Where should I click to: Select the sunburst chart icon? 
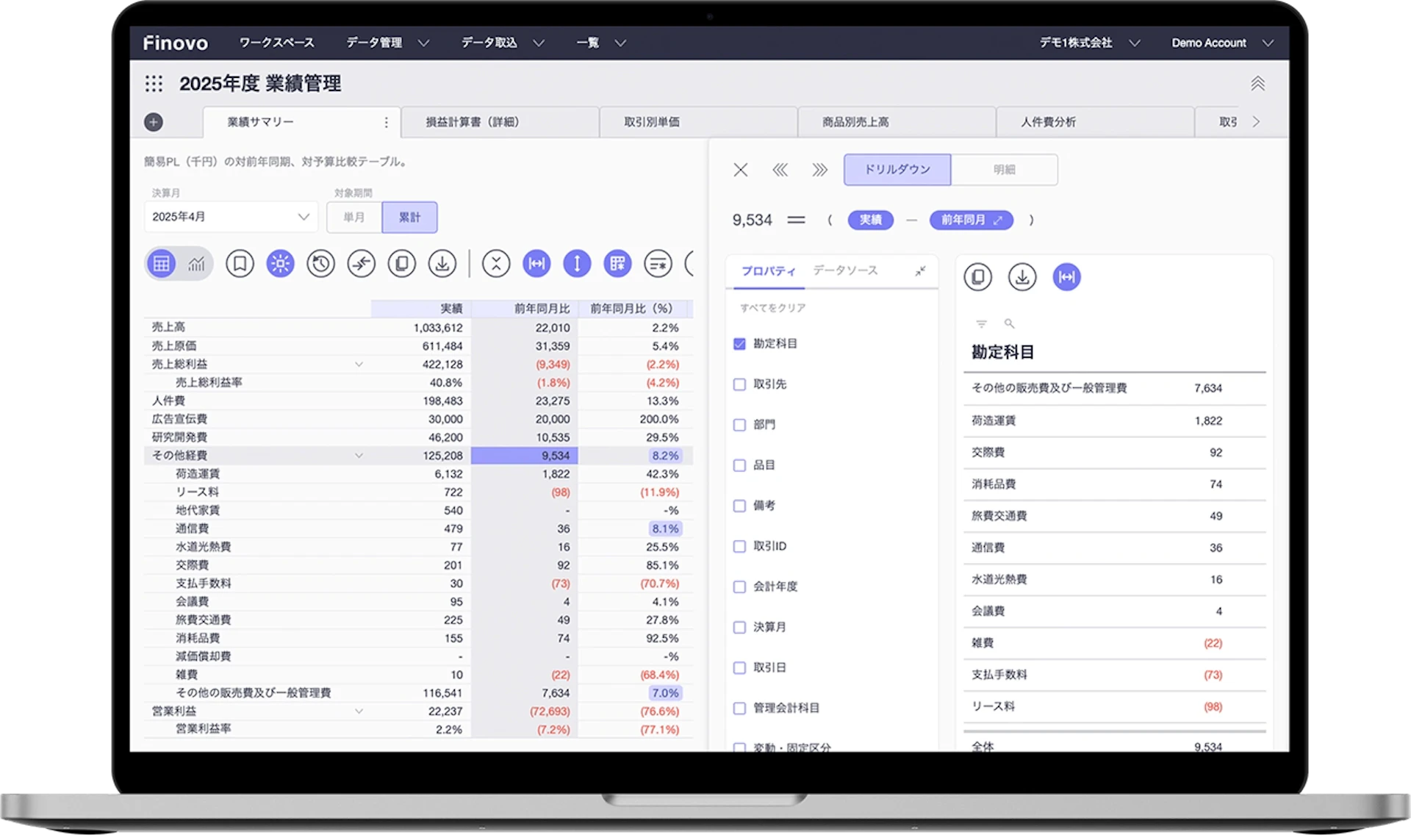pyautogui.click(x=280, y=264)
